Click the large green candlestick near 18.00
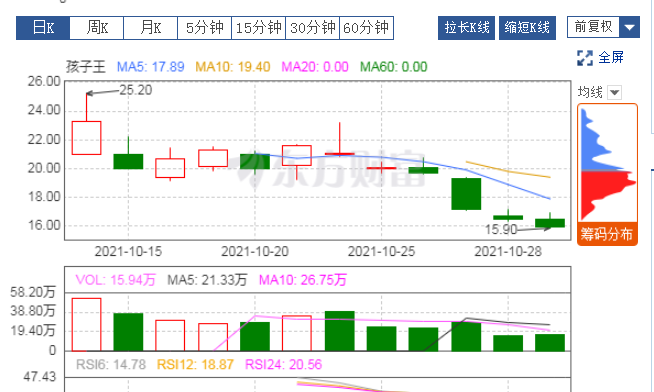 pos(466,194)
